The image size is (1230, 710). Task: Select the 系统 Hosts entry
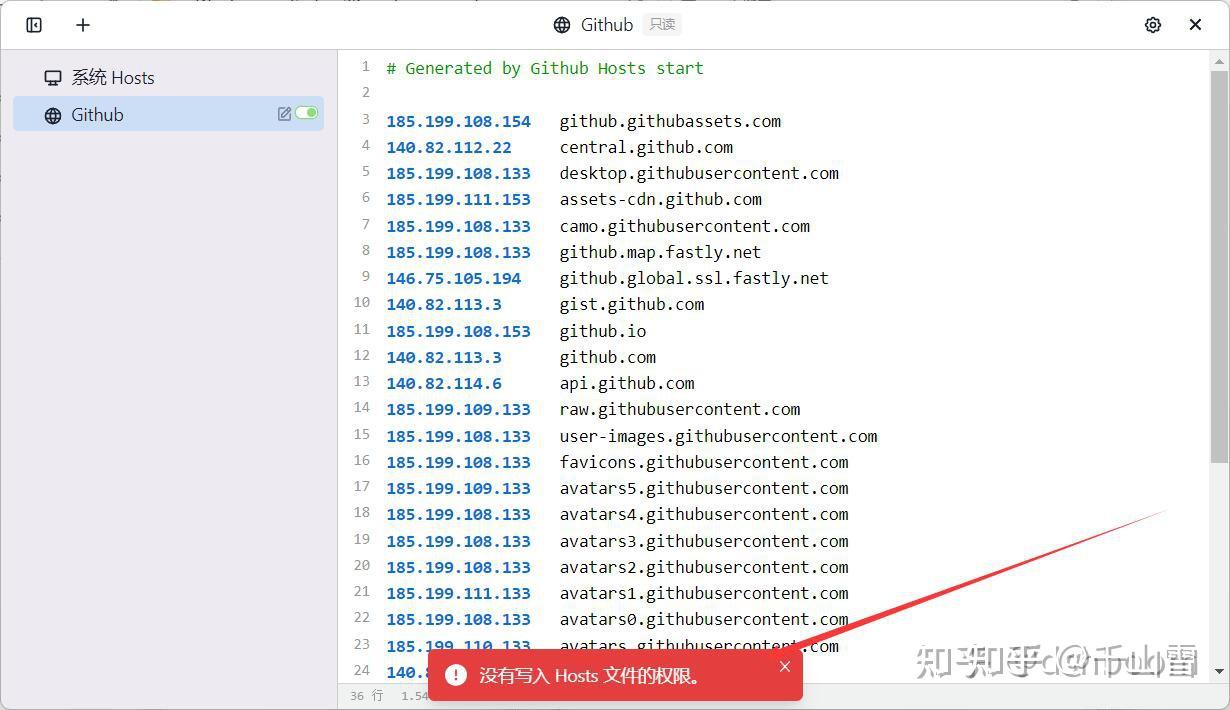coord(112,76)
